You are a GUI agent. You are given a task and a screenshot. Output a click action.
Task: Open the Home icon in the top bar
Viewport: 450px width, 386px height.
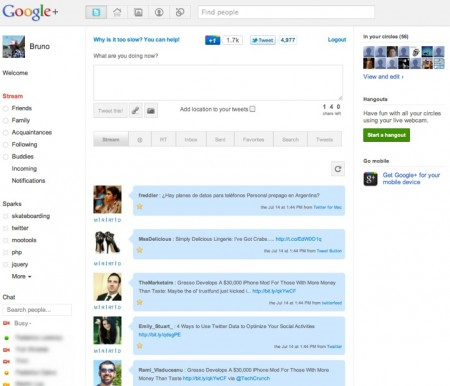[117, 12]
